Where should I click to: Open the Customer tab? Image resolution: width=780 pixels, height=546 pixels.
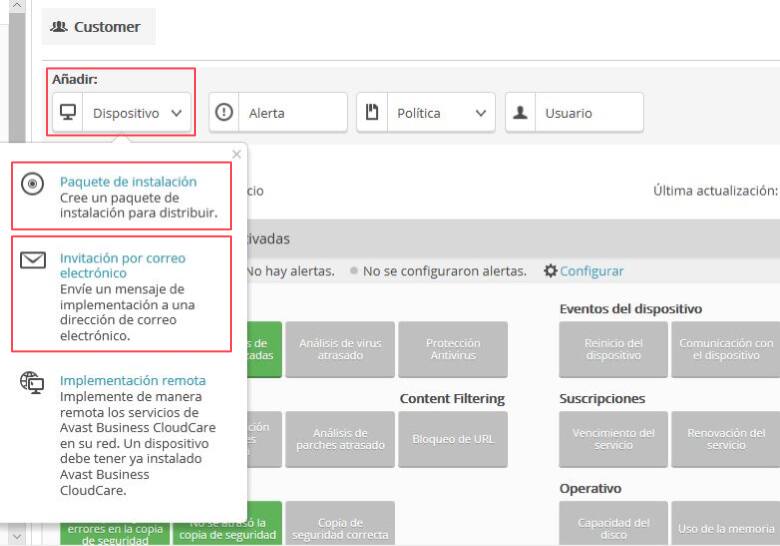(98, 27)
